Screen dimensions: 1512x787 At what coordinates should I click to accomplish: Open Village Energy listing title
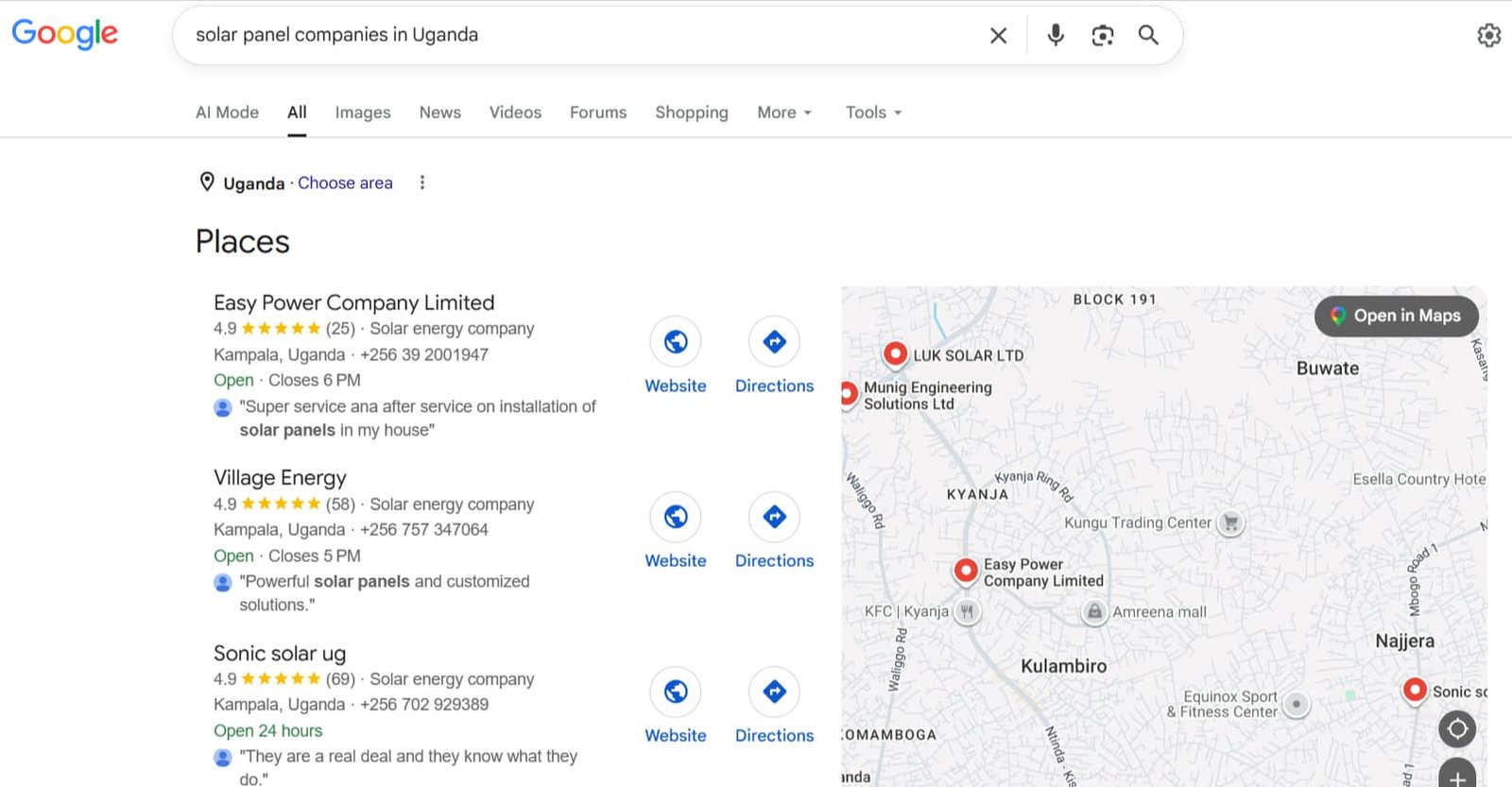click(x=280, y=477)
